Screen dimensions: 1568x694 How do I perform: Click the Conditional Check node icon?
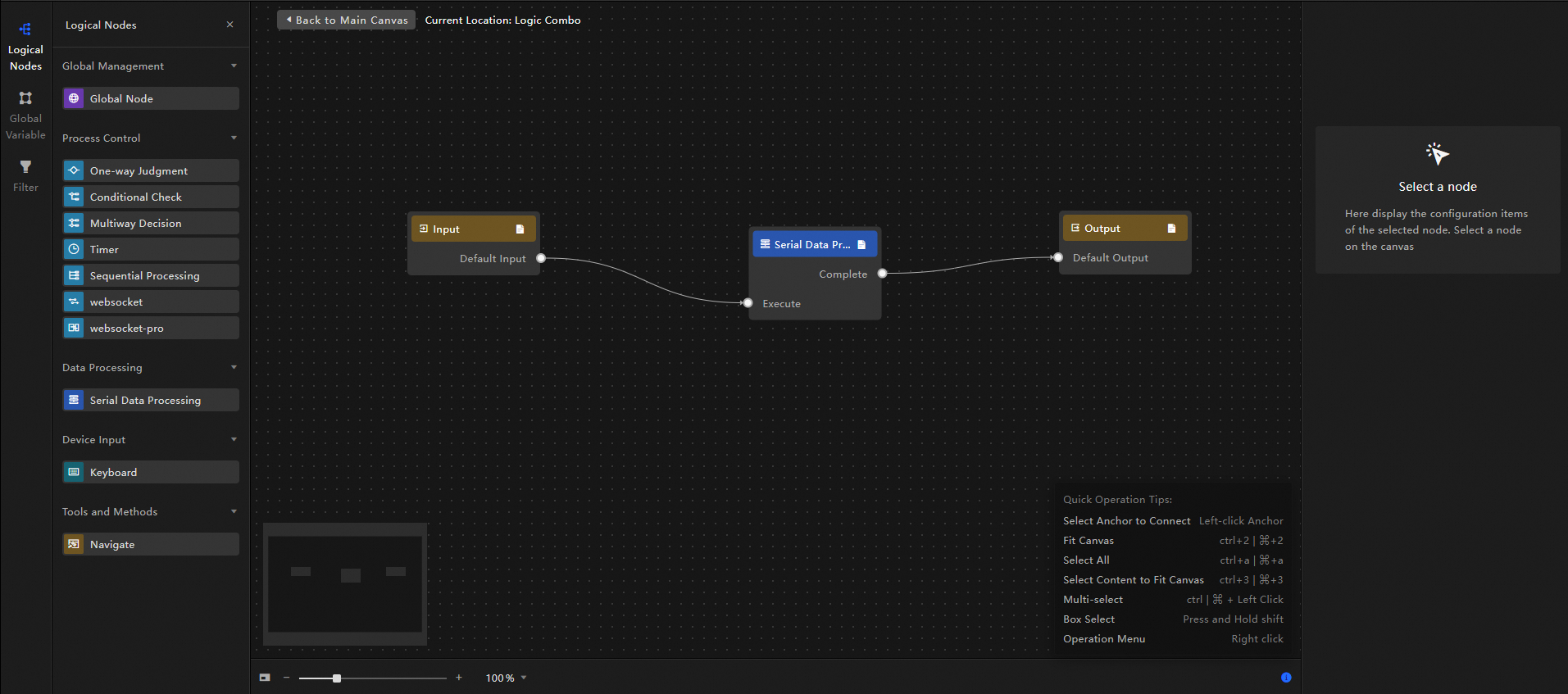pyautogui.click(x=74, y=197)
